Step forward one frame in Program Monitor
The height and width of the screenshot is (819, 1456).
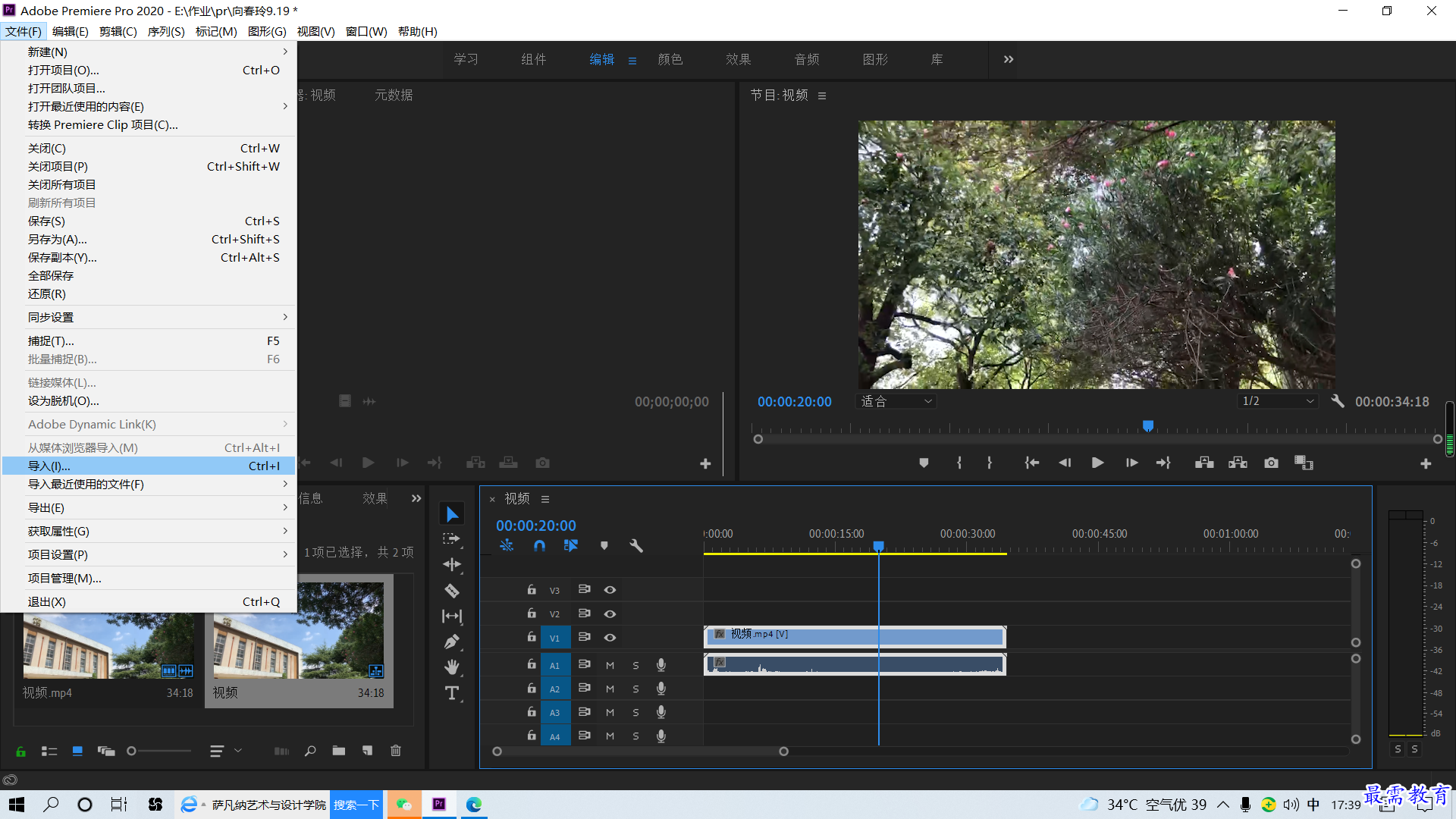1131,463
